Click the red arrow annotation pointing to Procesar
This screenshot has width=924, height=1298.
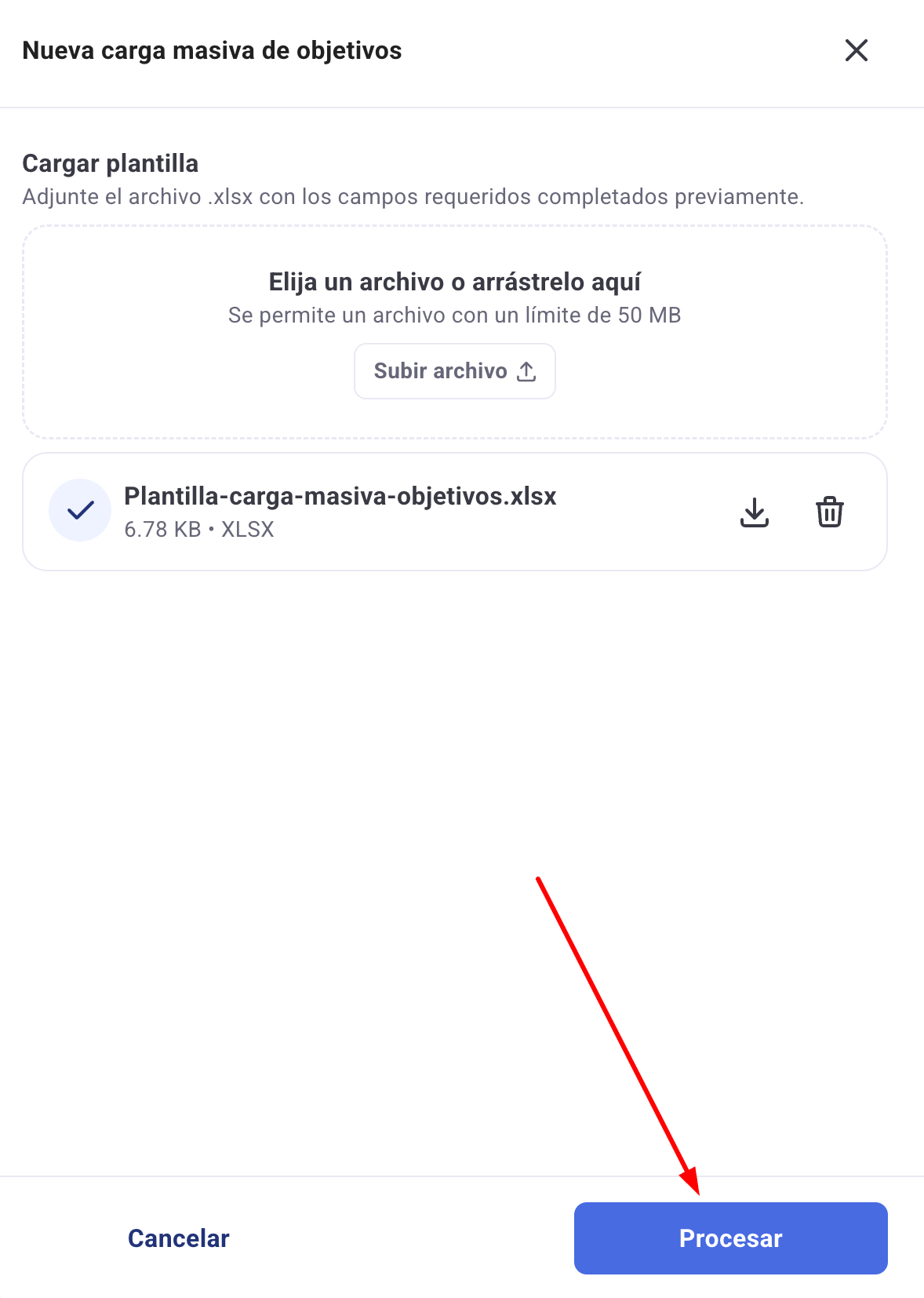coord(618,1036)
